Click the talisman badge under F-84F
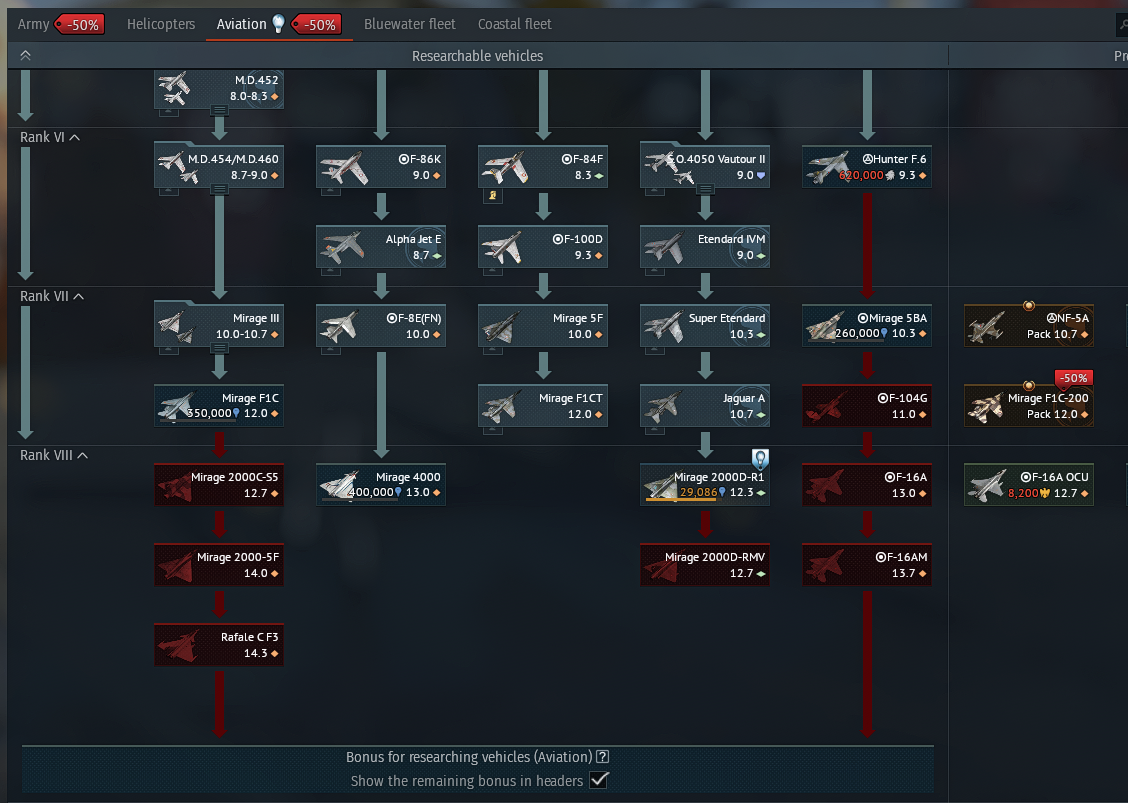The image size is (1128, 803). coord(493,195)
